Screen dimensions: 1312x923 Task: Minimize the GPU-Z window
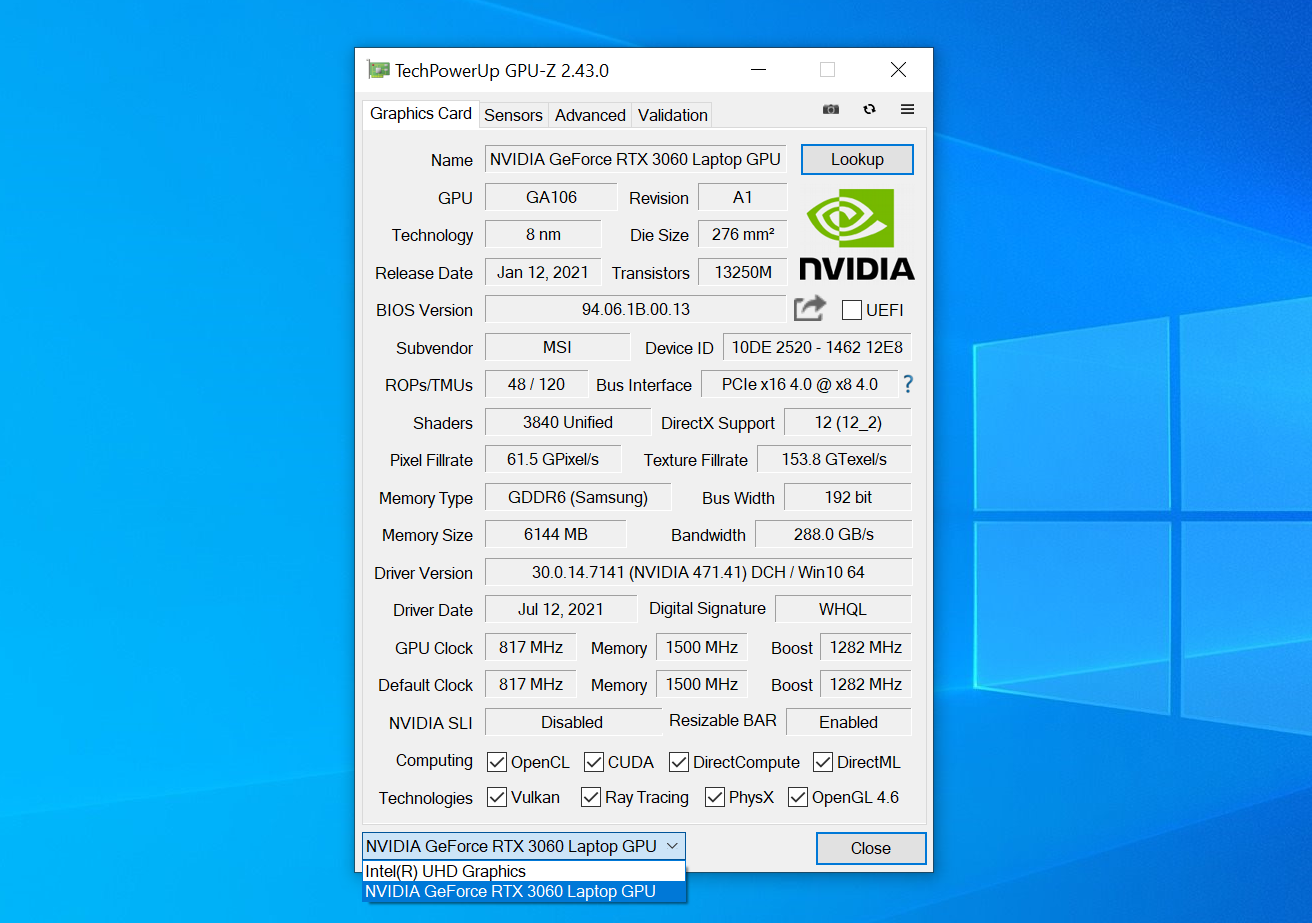[x=760, y=70]
